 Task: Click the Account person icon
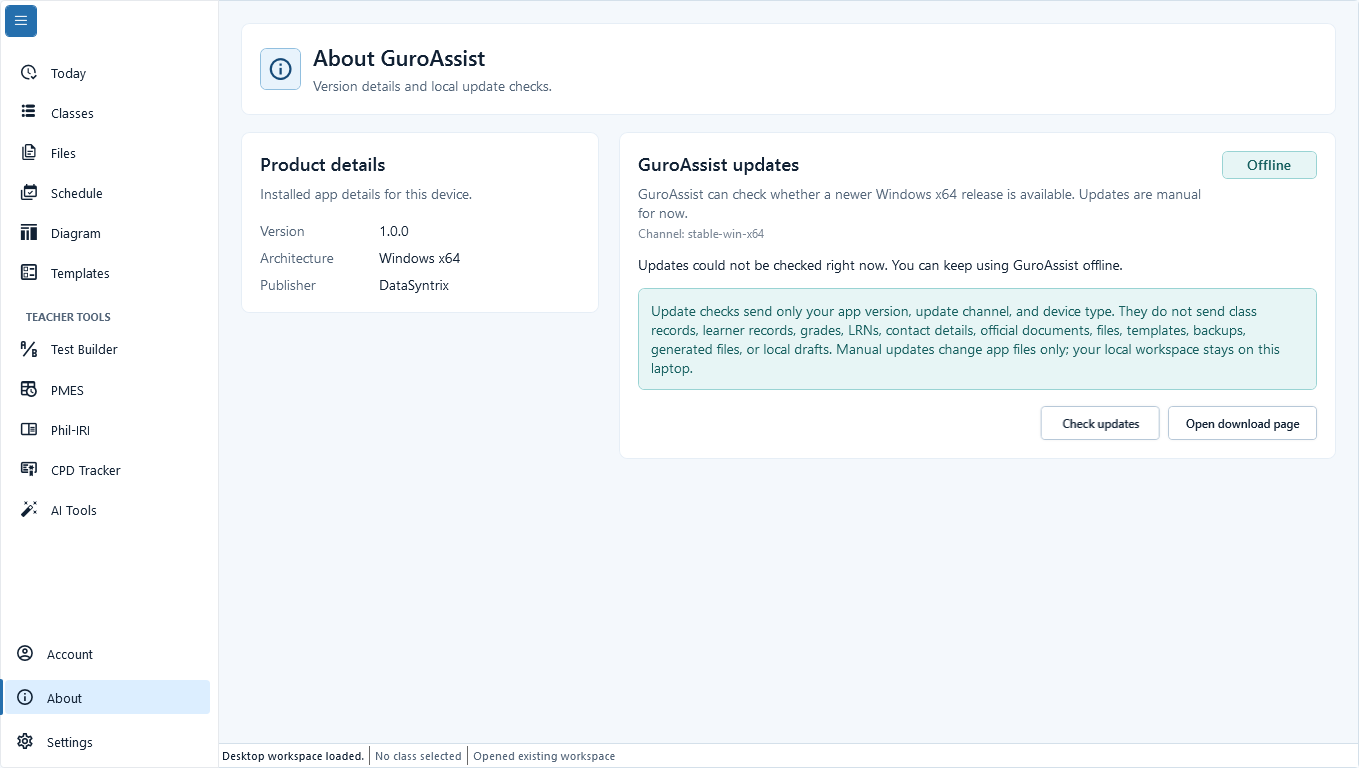[x=25, y=654]
